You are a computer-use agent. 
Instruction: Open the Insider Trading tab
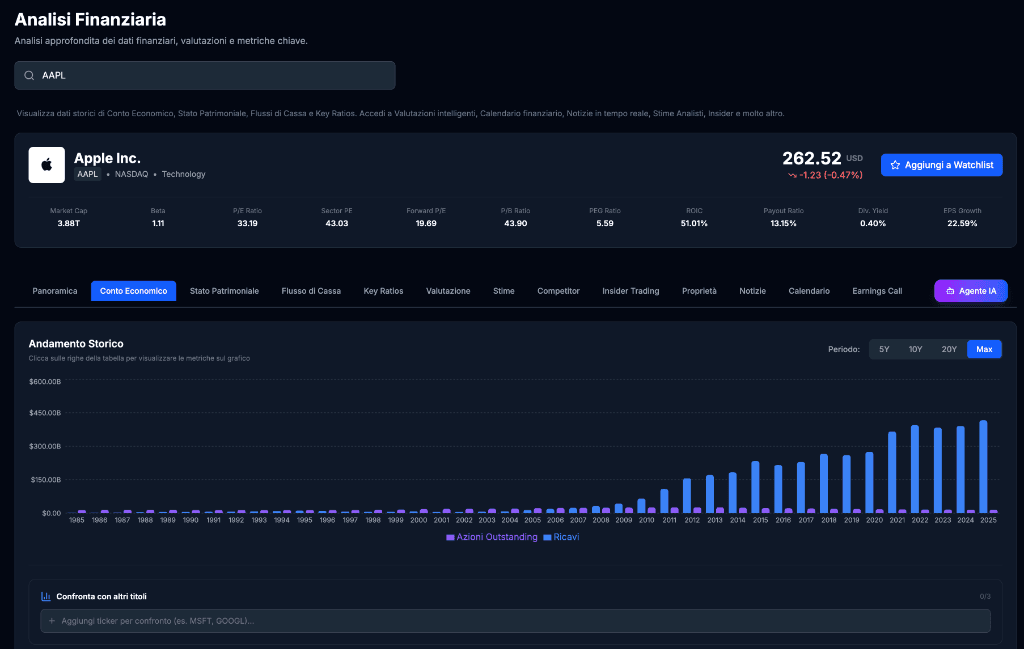tap(630, 291)
